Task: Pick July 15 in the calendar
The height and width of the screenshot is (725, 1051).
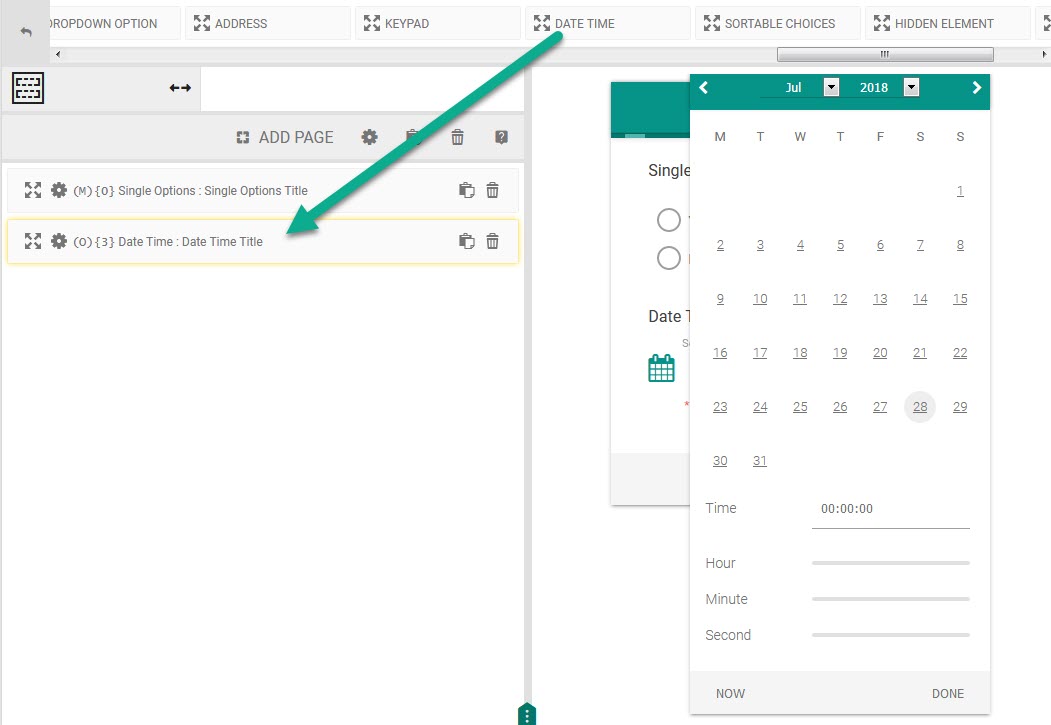Action: 960,299
